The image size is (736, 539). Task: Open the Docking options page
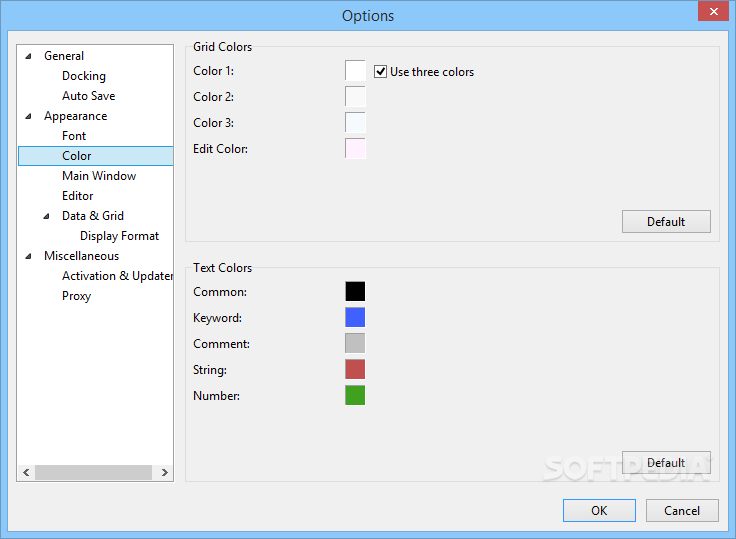(84, 76)
